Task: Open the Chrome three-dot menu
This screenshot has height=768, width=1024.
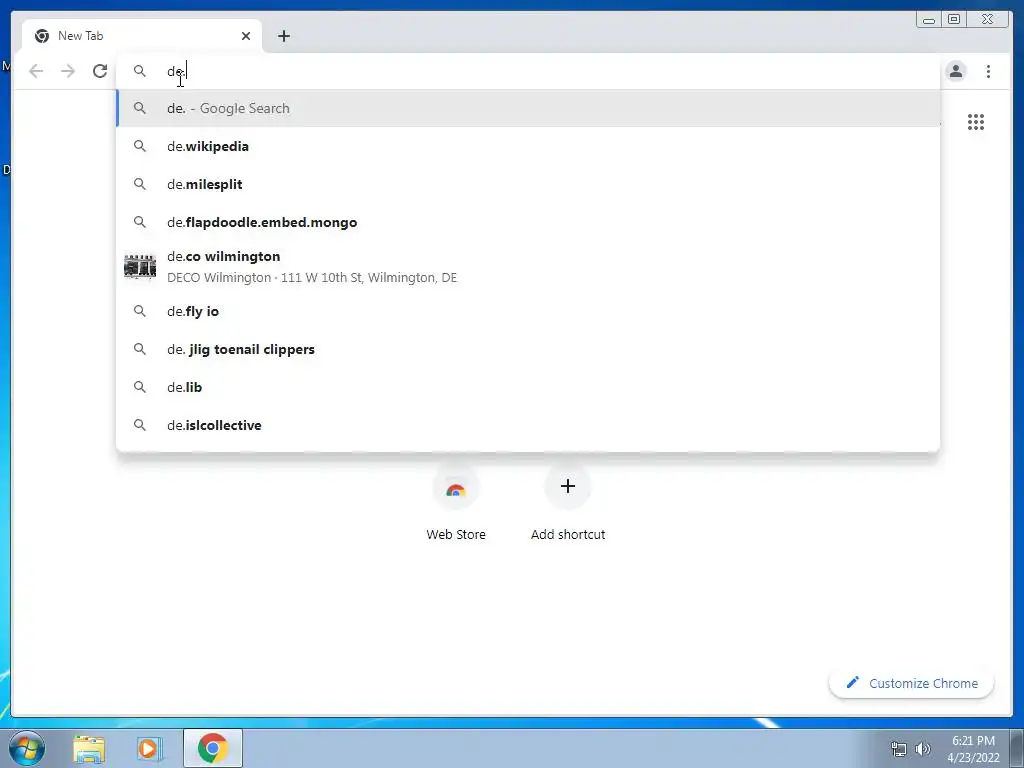Action: 988,71
